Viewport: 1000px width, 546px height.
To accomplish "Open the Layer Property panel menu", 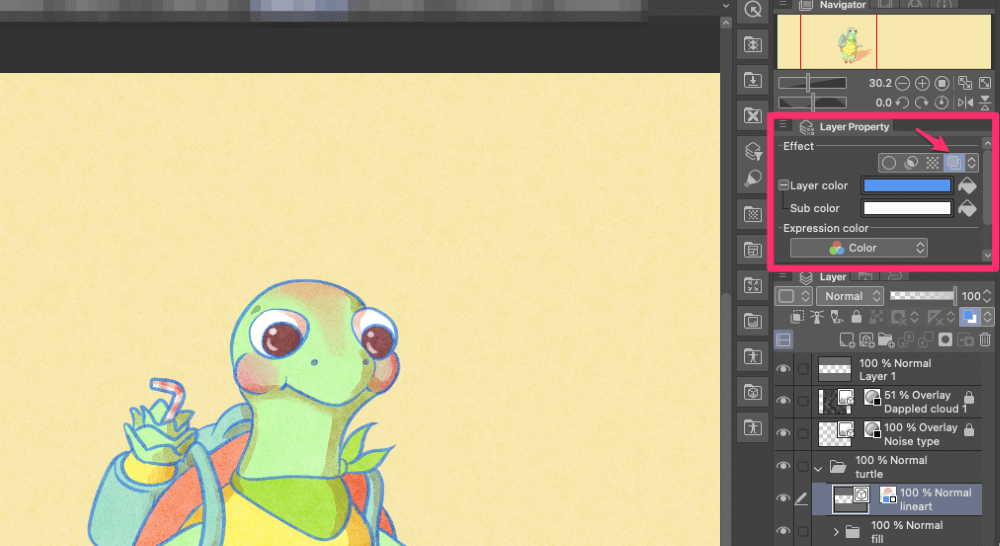I will [783, 125].
